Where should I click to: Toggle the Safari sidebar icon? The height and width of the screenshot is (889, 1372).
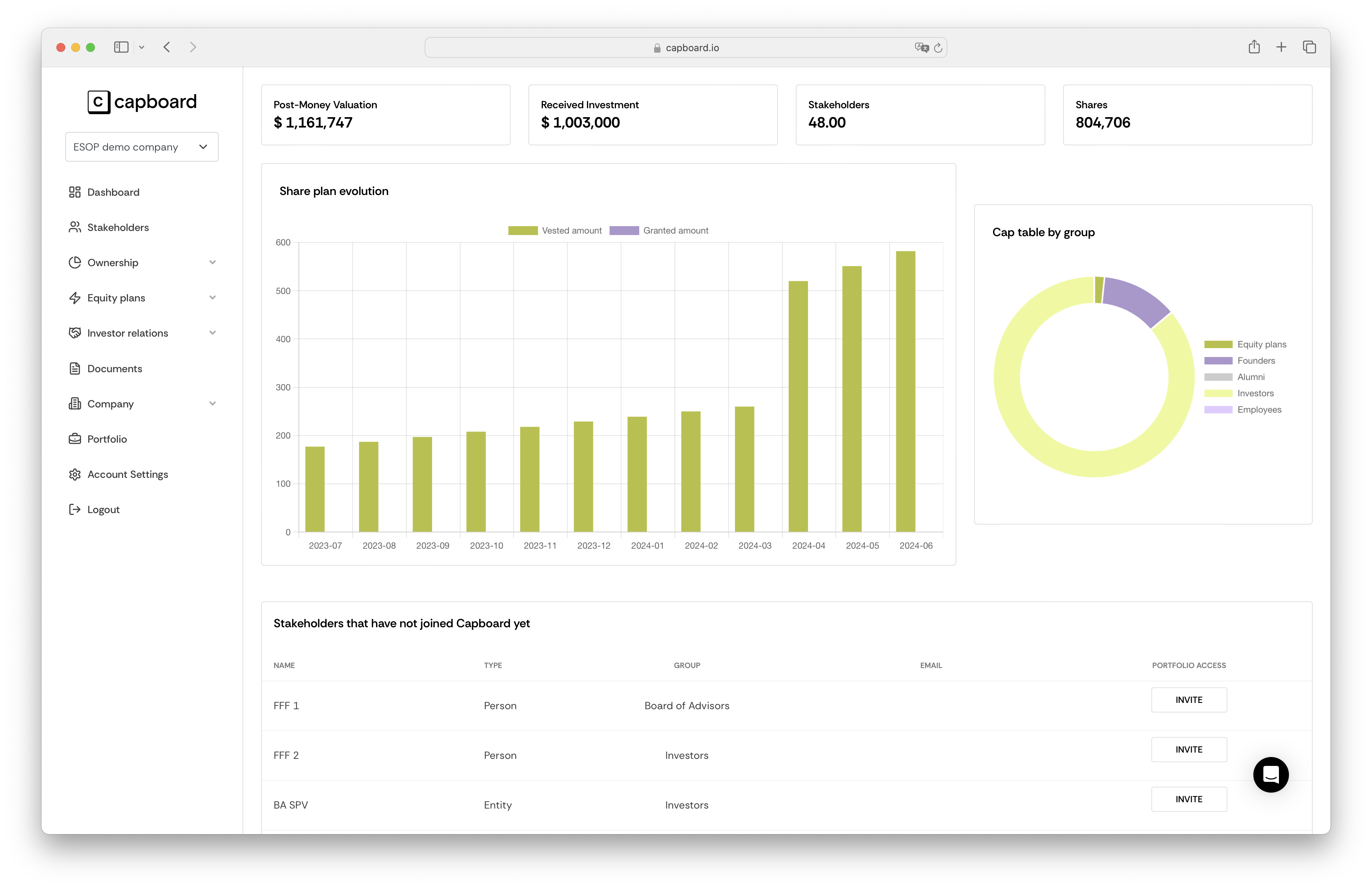[121, 47]
